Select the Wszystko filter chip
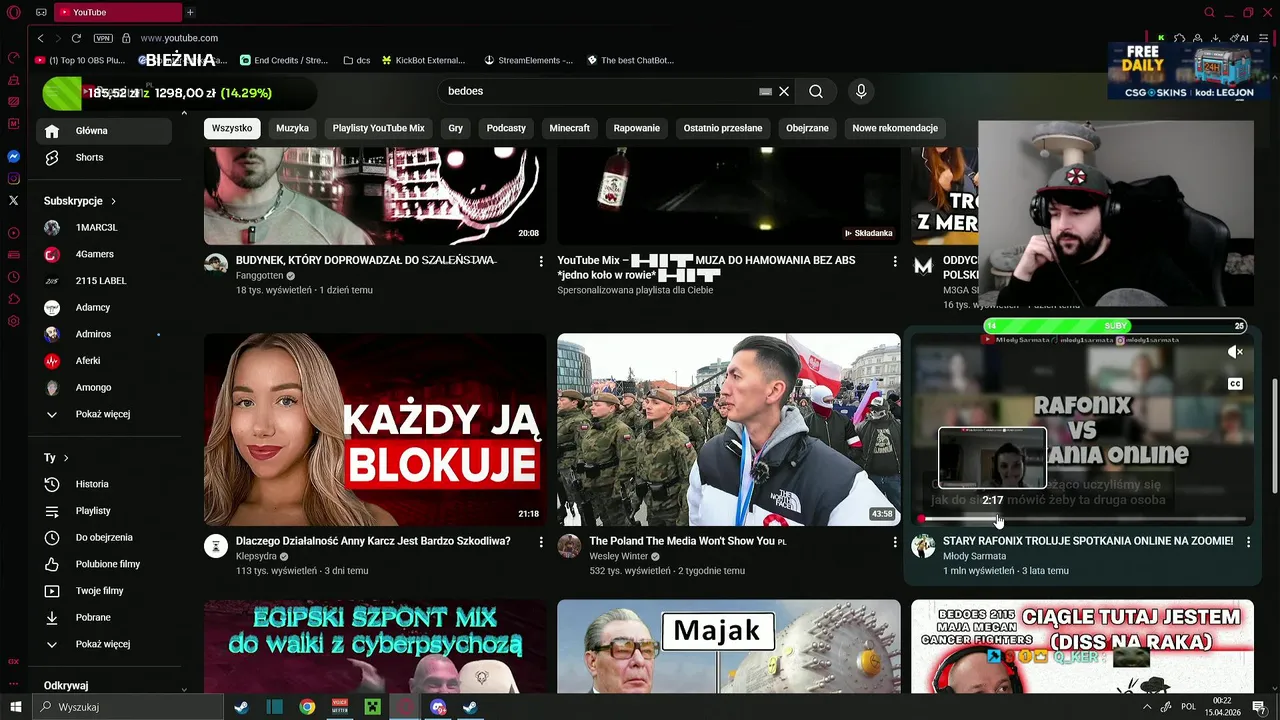The image size is (1280, 720). (x=232, y=128)
